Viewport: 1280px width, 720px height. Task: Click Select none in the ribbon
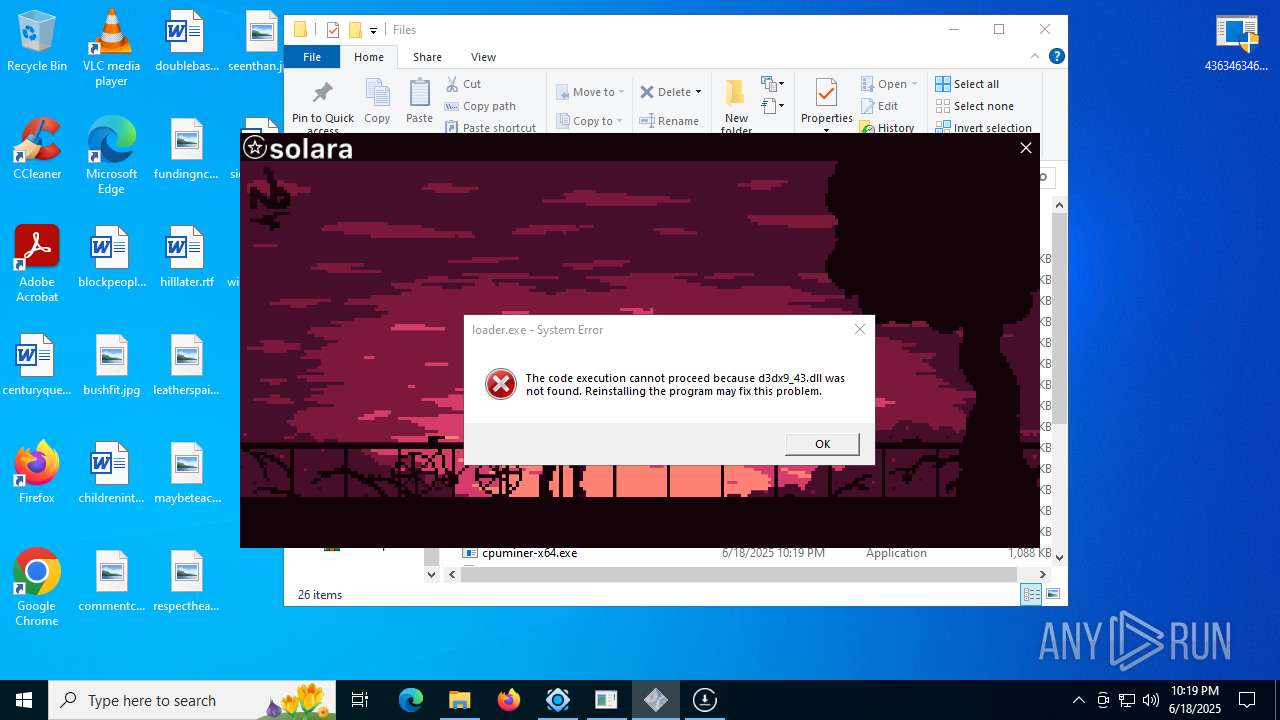(x=975, y=106)
